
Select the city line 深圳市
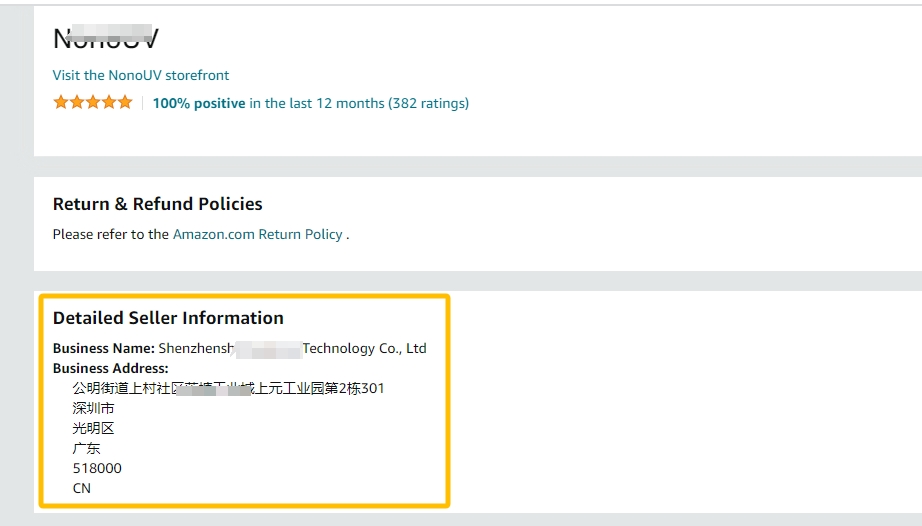click(93, 408)
